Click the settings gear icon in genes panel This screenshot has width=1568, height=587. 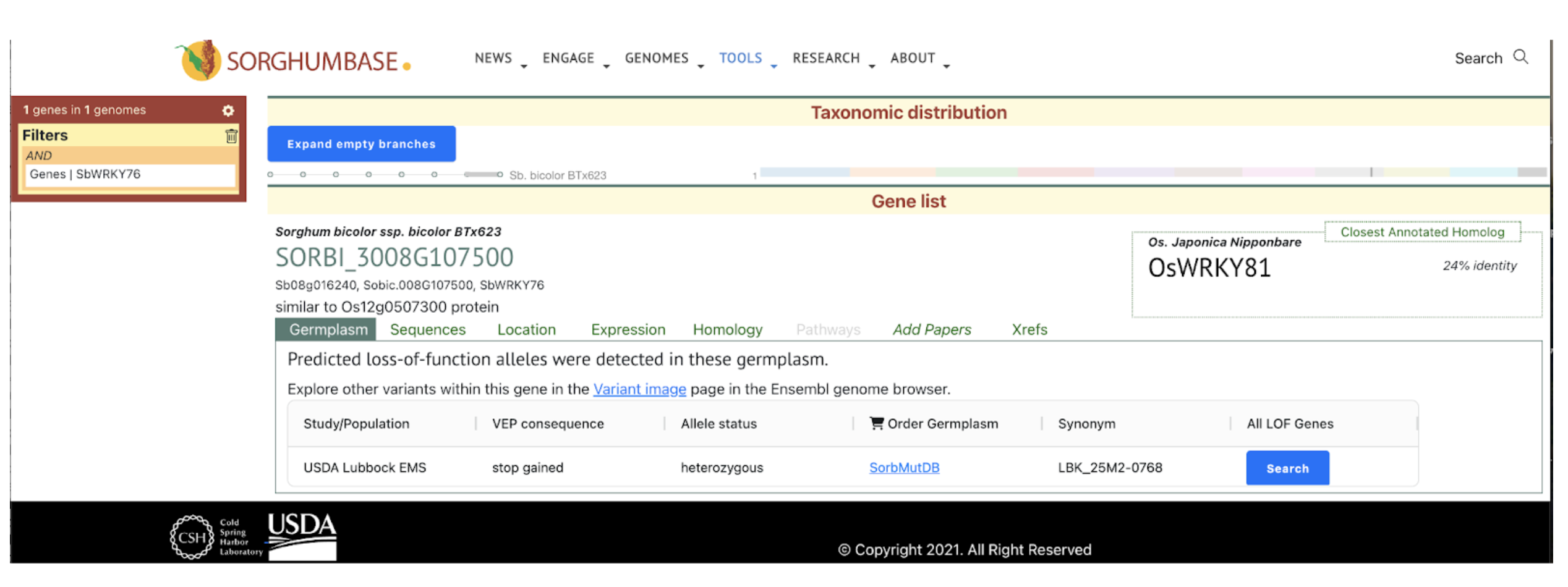(x=228, y=111)
